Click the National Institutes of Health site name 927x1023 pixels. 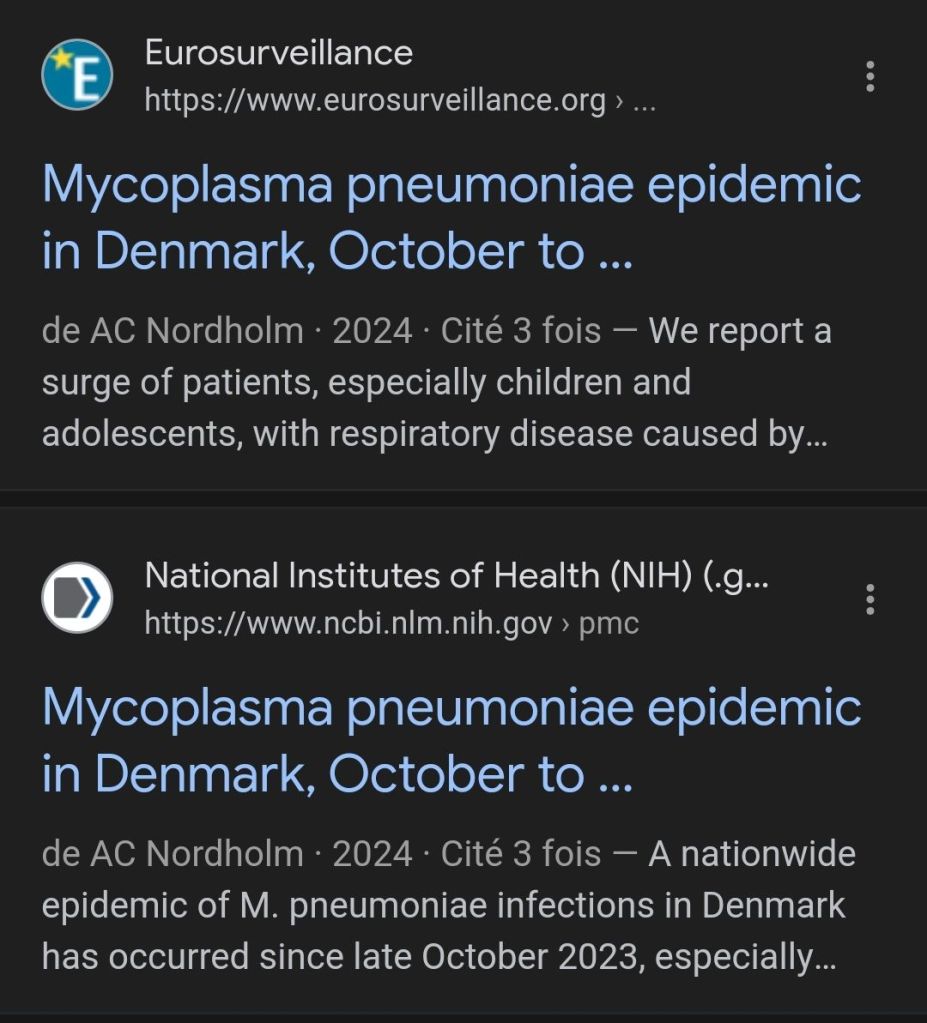coord(456,575)
